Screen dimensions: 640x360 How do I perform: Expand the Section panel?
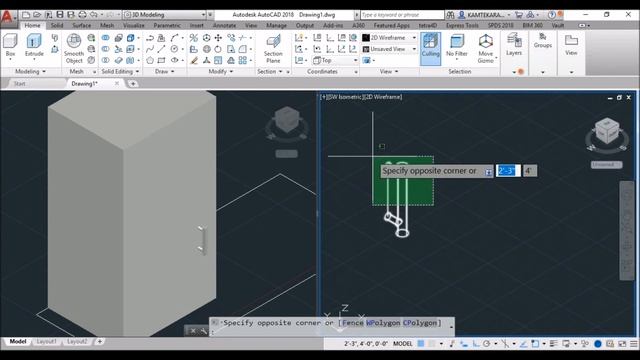(270, 71)
